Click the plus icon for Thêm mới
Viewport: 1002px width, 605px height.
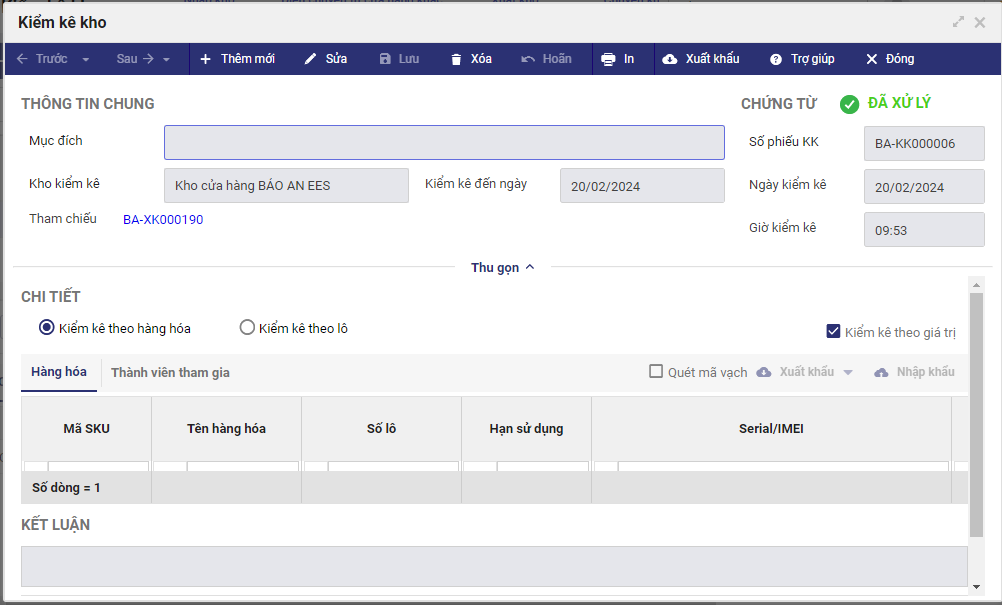(205, 59)
